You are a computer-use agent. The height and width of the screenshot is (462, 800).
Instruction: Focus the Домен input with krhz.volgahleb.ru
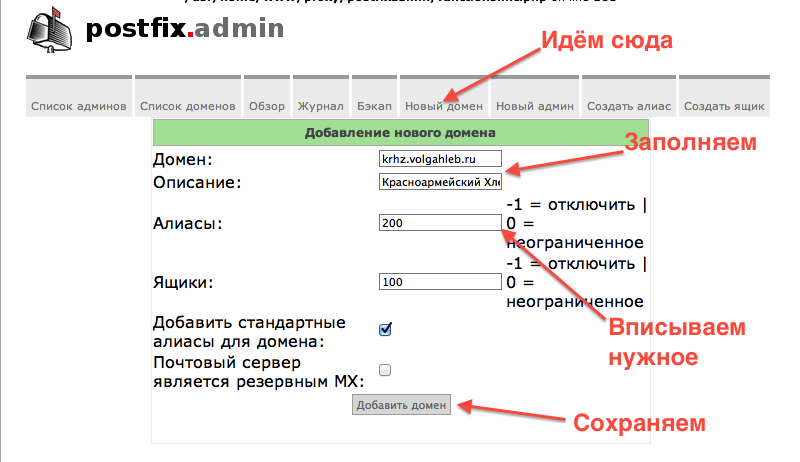point(440,159)
